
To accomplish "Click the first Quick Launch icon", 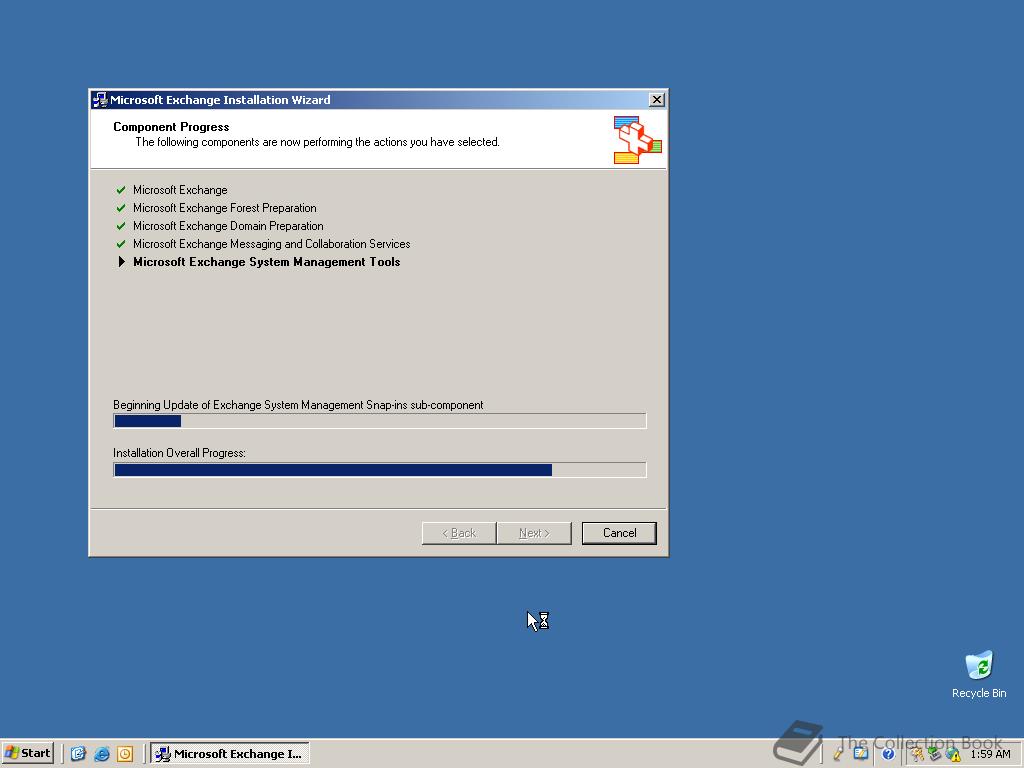I will pyautogui.click(x=78, y=754).
